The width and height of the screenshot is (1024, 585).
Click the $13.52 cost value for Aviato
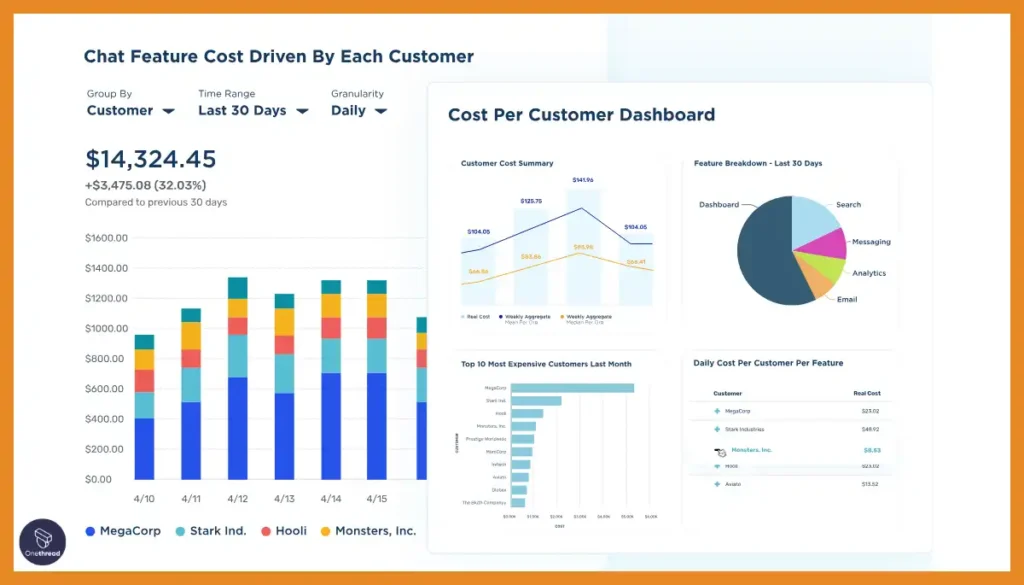click(870, 484)
